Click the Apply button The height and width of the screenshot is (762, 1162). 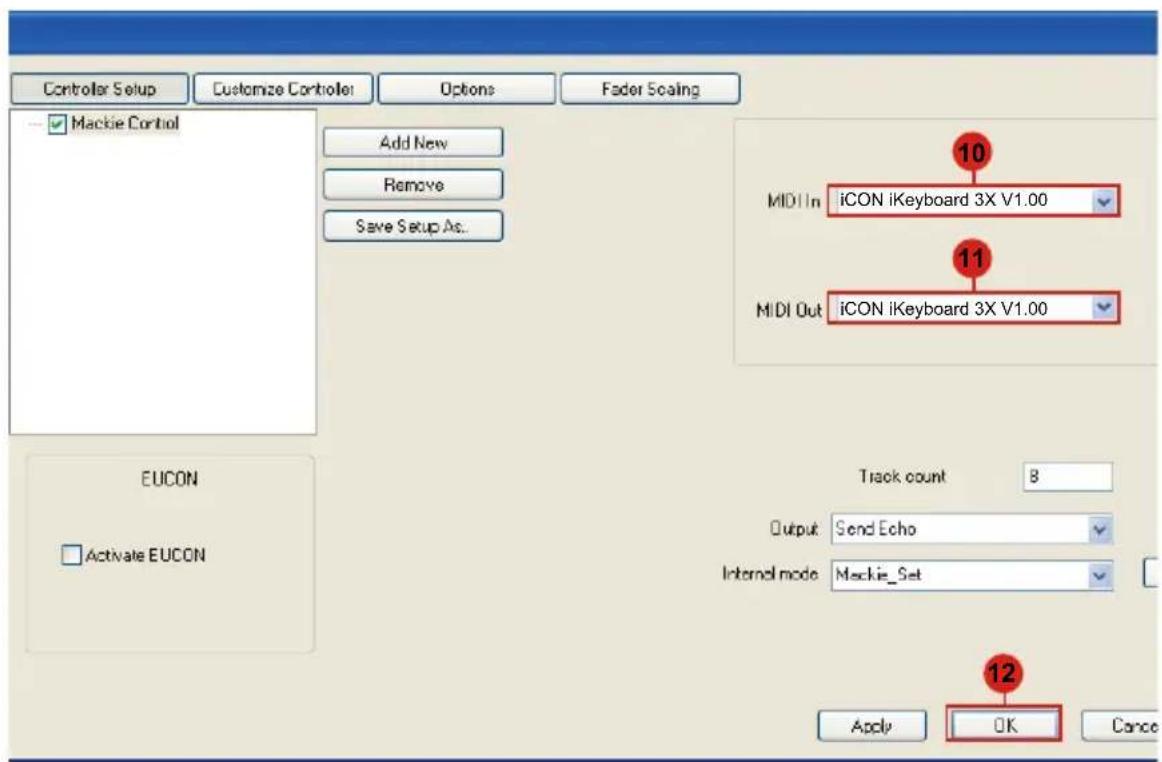click(x=872, y=726)
